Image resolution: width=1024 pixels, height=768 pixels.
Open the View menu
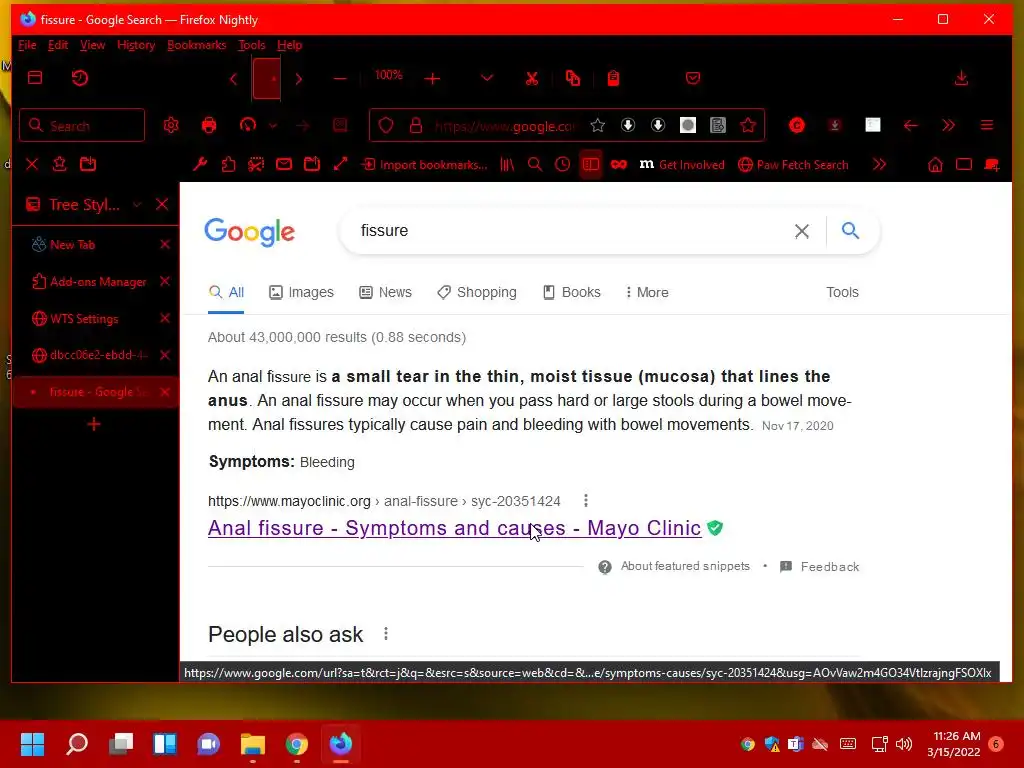point(93,45)
